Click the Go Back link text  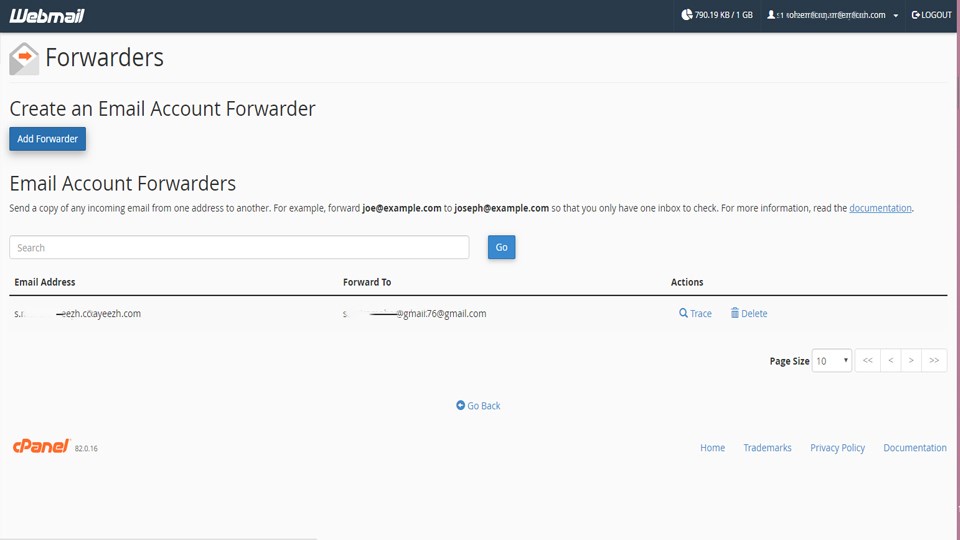484,406
